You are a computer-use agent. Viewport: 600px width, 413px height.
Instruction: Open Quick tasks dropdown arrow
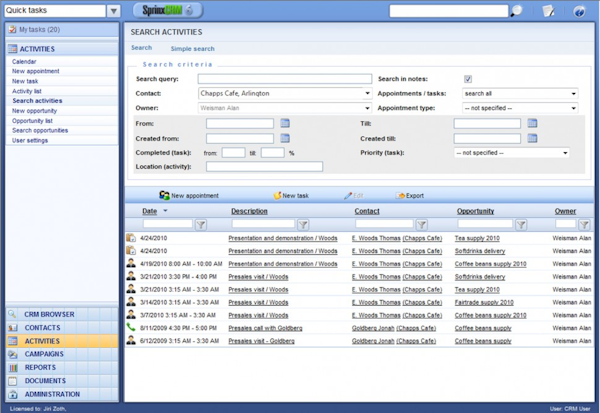113,11
